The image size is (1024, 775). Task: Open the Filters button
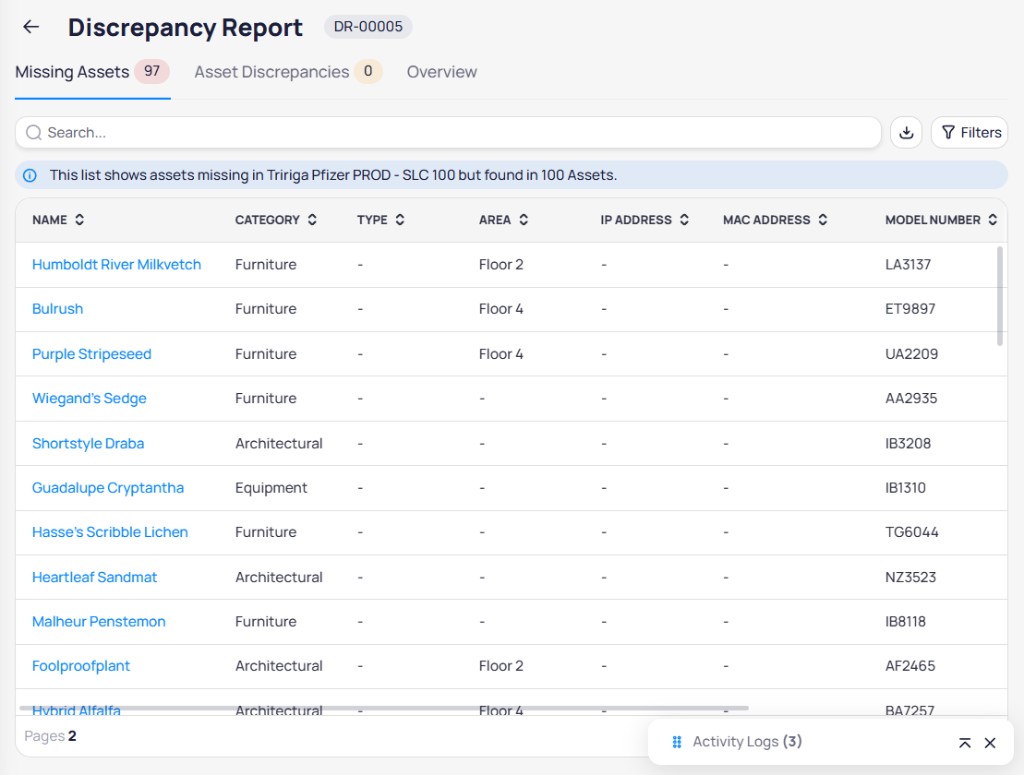[970, 133]
